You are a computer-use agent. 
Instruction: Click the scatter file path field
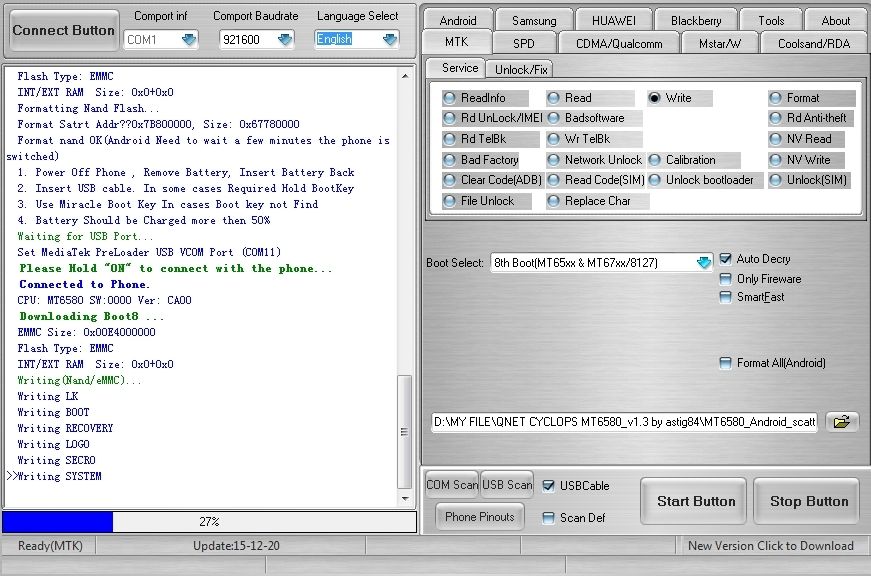tap(624, 422)
